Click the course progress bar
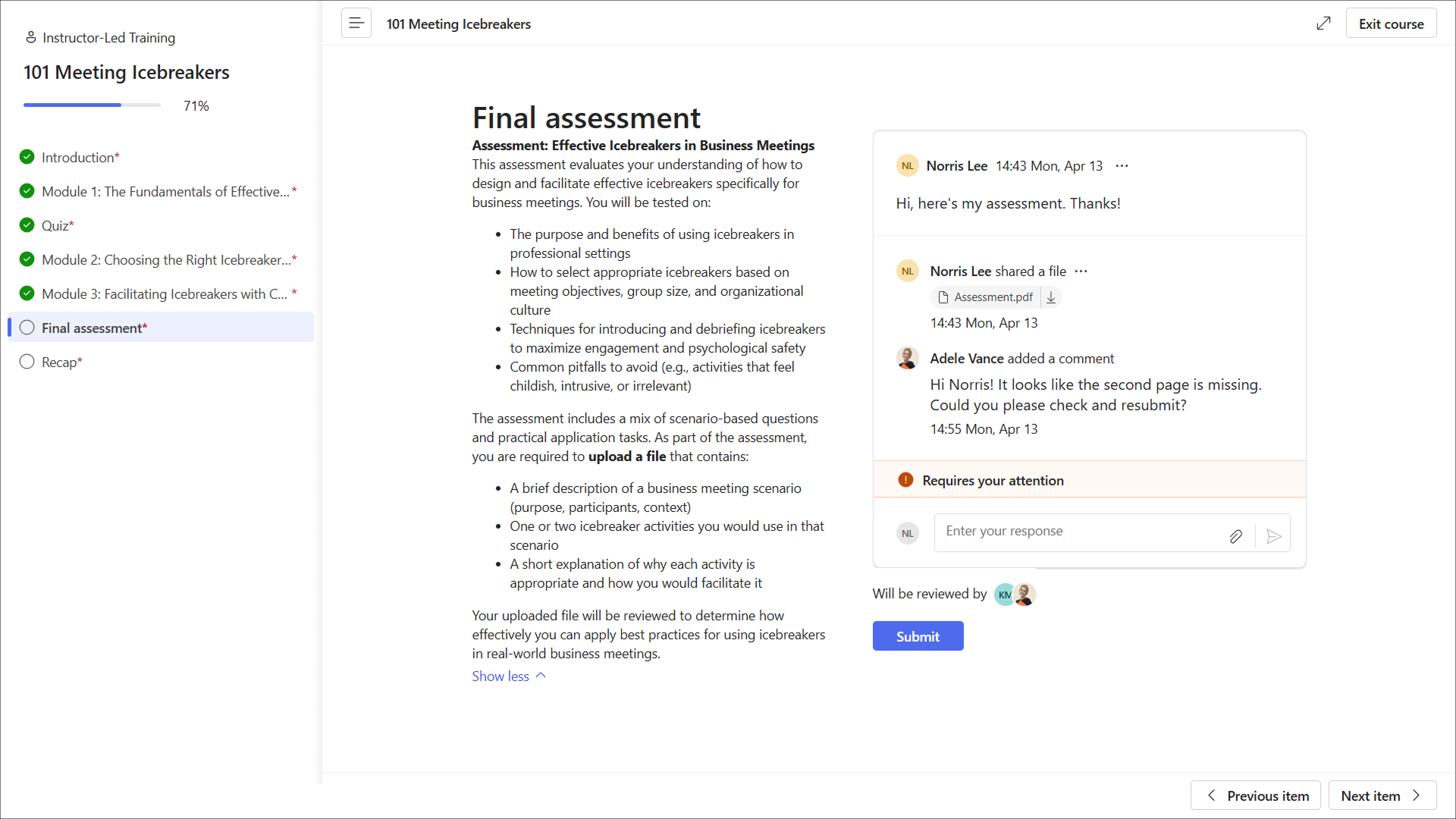Screen dimensions: 1456x819 (92, 105)
